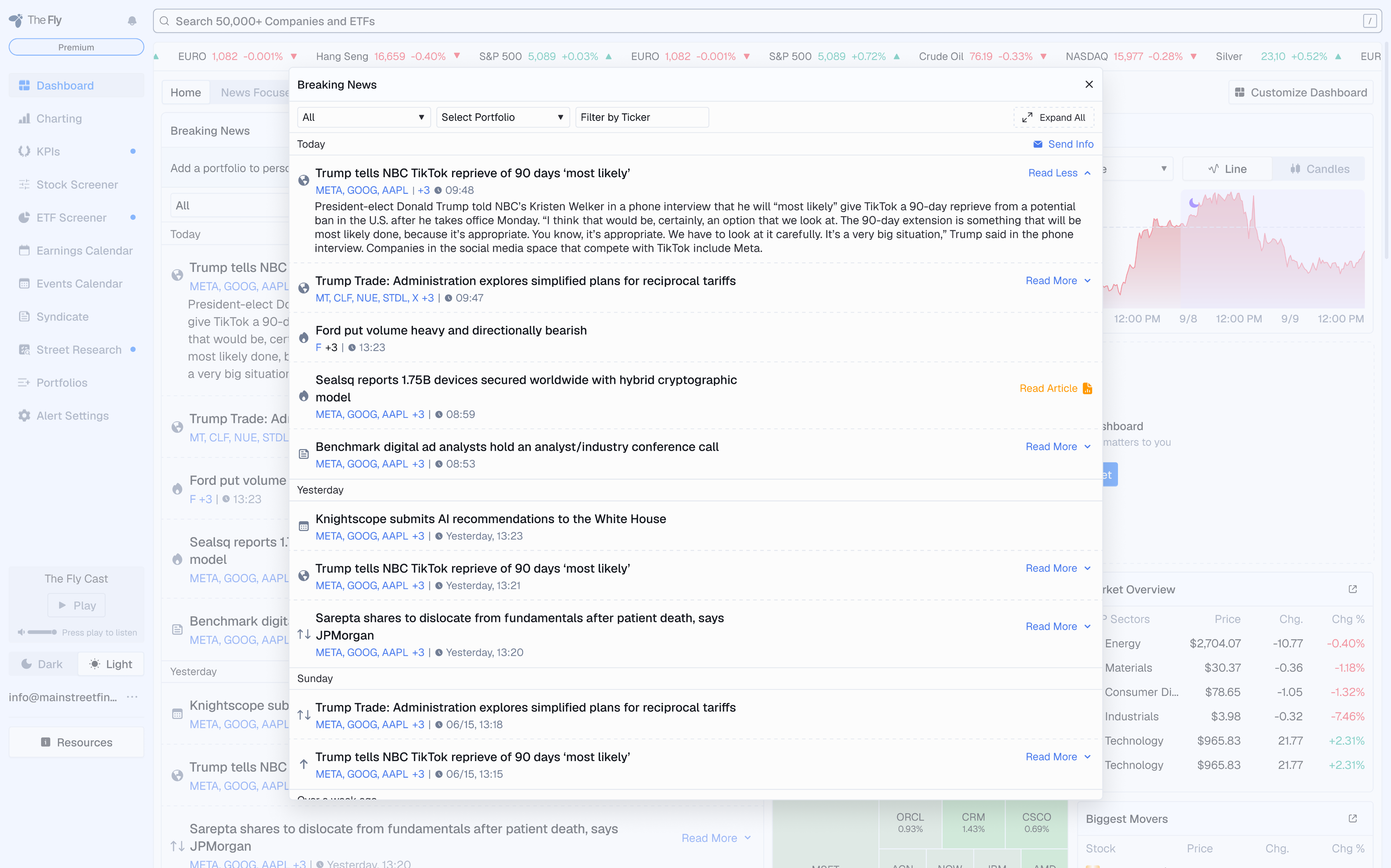
Task: Click the Expand All arrows icon
Action: (1027, 117)
